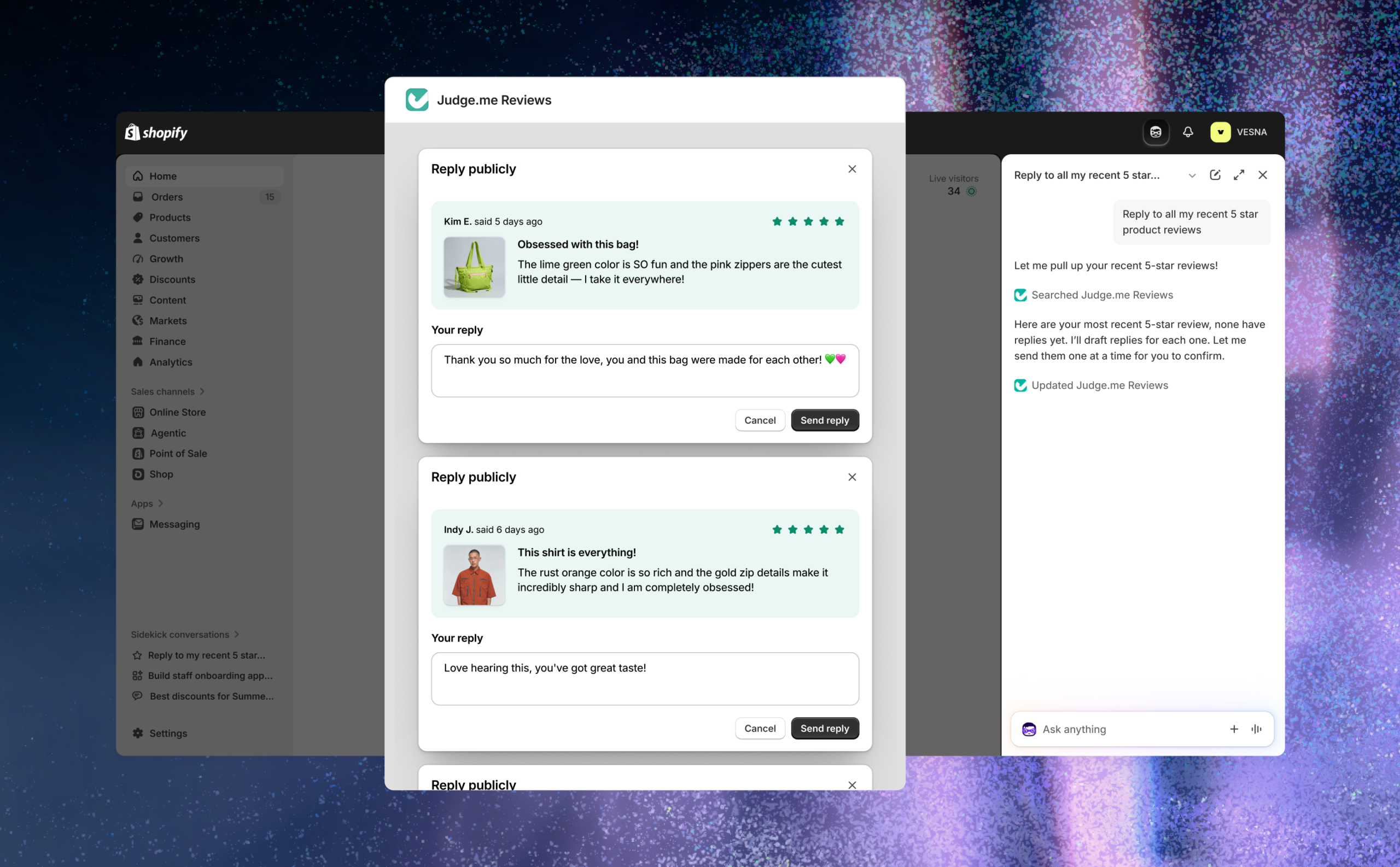This screenshot has width=1400, height=867.
Task: Open Discounts in sidebar
Action: (x=204, y=279)
